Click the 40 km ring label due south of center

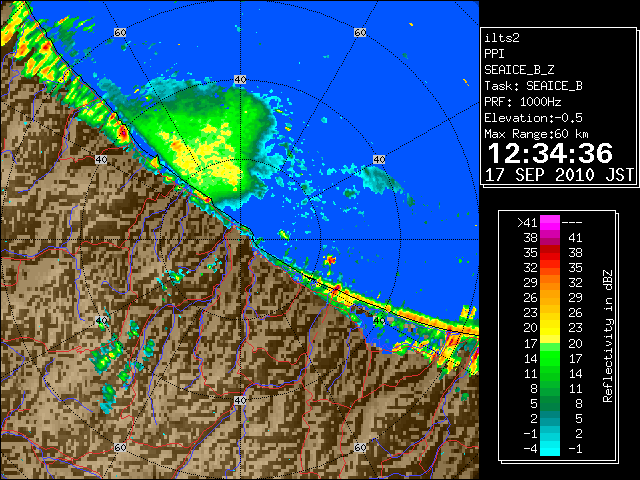pos(240,400)
